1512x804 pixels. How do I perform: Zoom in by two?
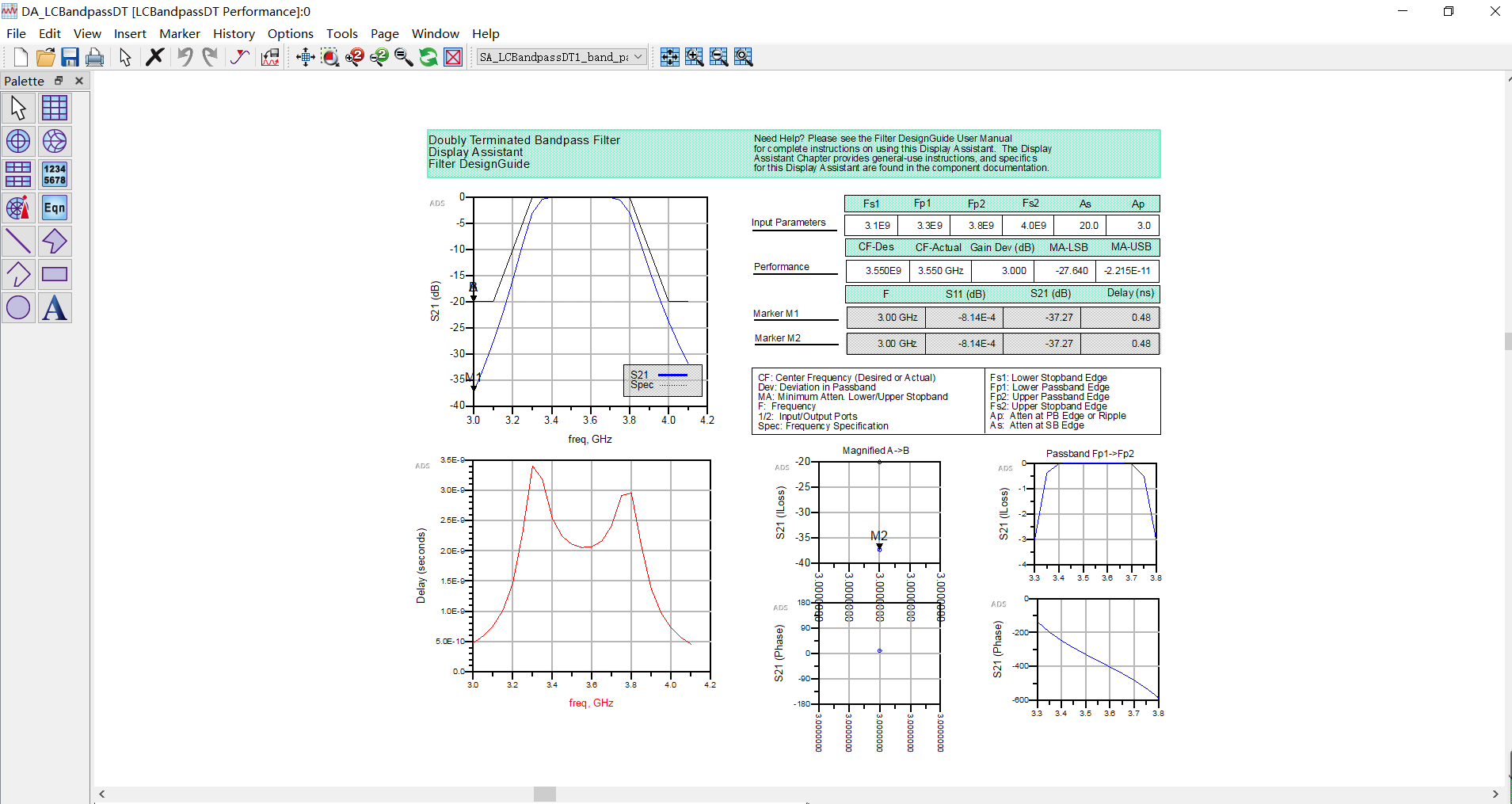(355, 57)
